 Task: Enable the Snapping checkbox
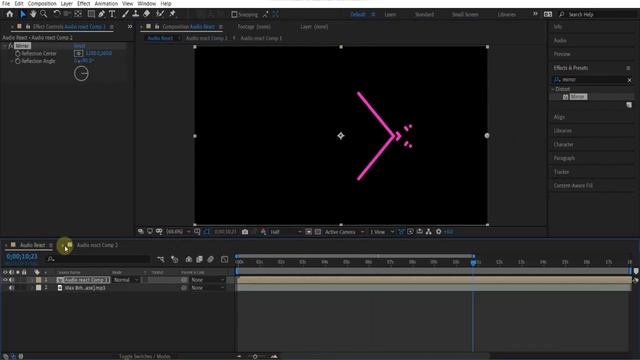234,14
